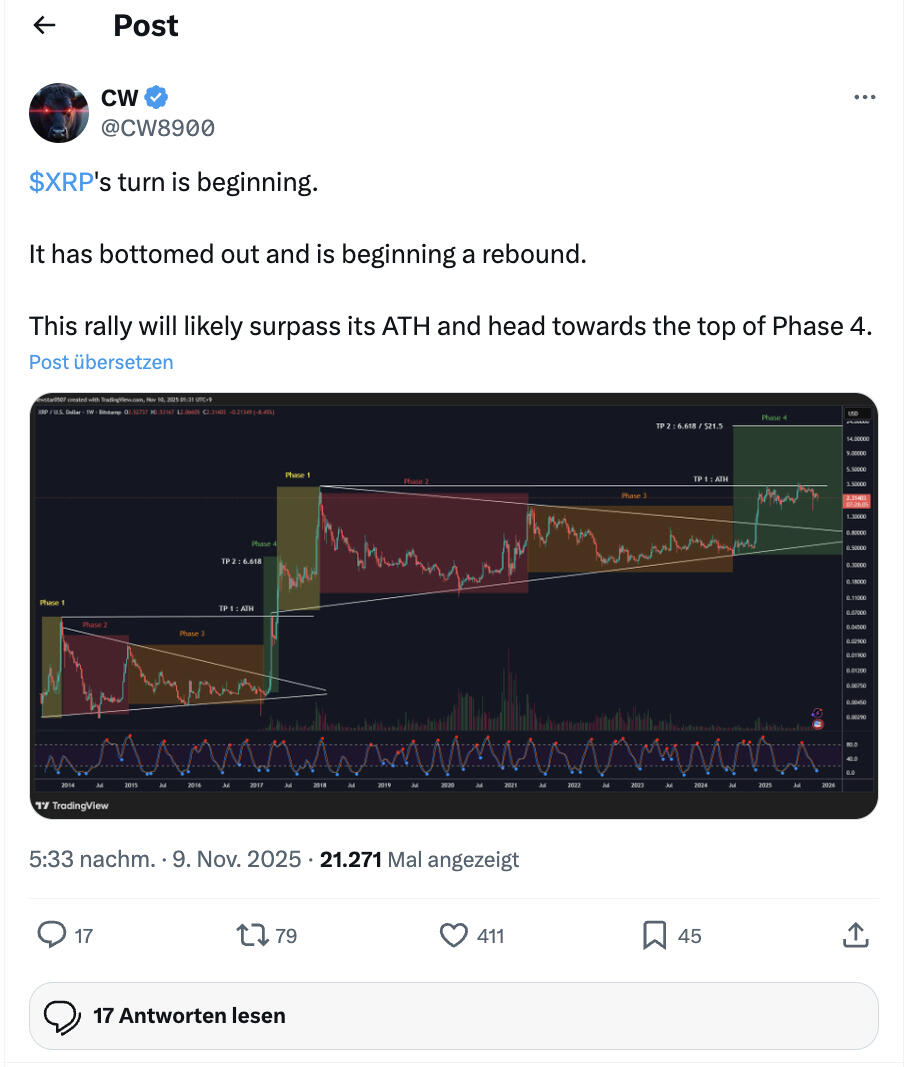The image size is (907, 1067).
Task: Click the "21.271 Mal angezeigt" view count
Action: click(x=419, y=859)
